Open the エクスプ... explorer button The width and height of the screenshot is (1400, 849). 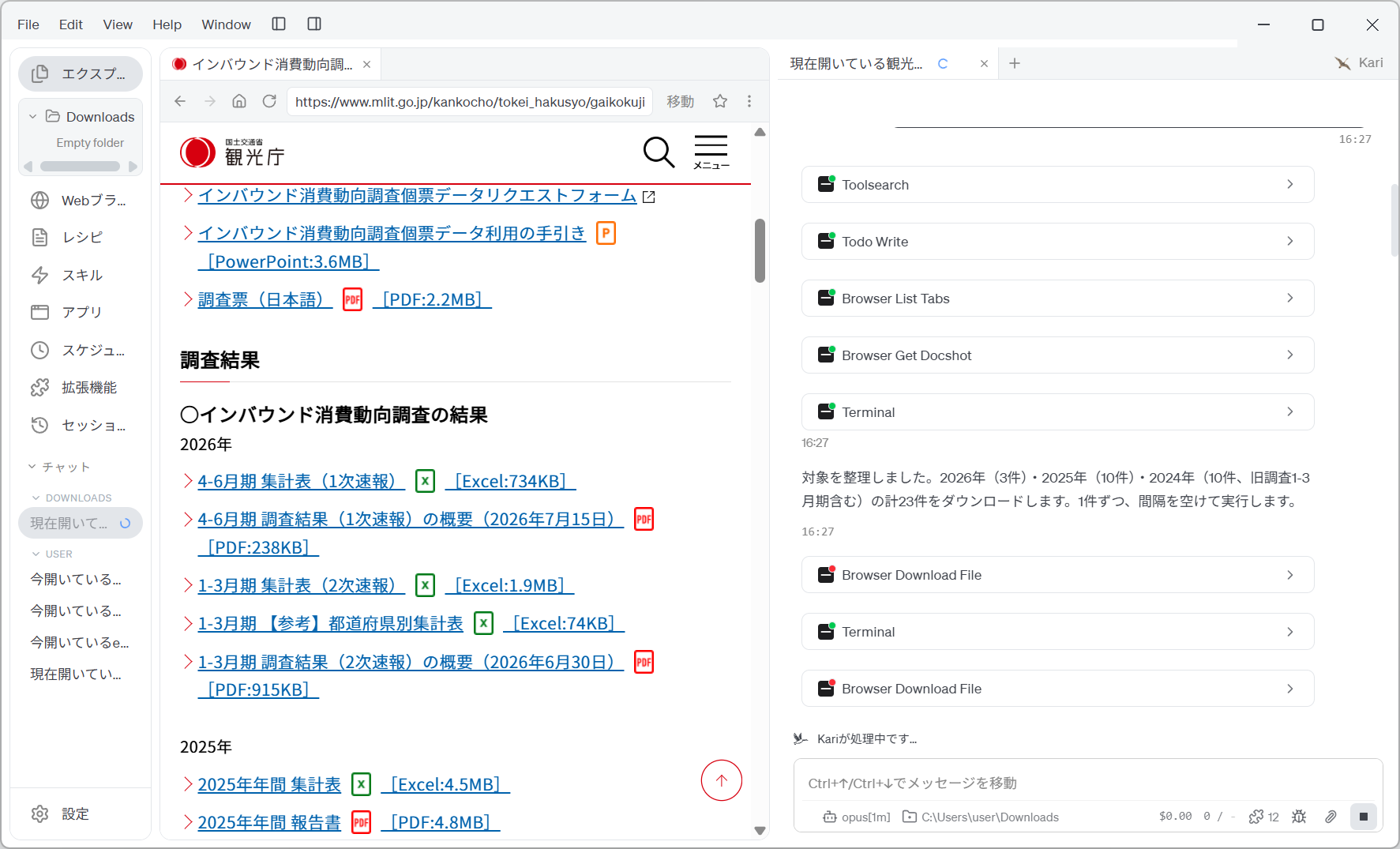(81, 73)
